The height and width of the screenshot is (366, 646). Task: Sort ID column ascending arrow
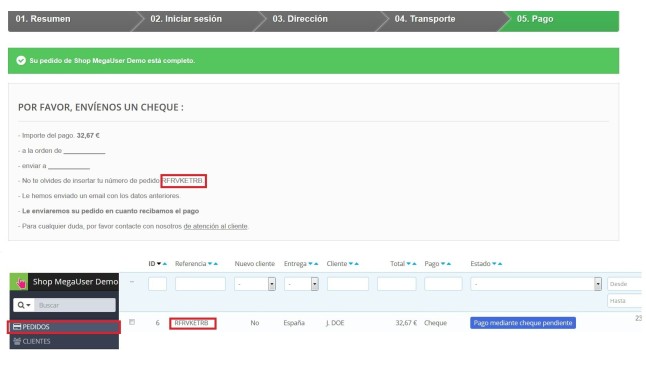tap(165, 264)
